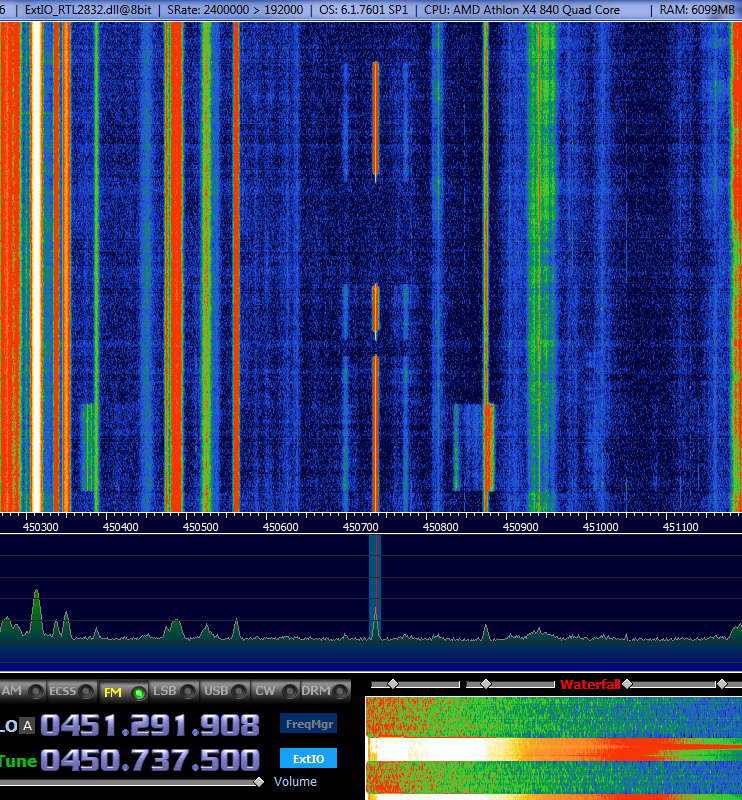Viewport: 742px width, 800px height.
Task: Tune to the spectrum peak near 450550
Action: [236, 629]
